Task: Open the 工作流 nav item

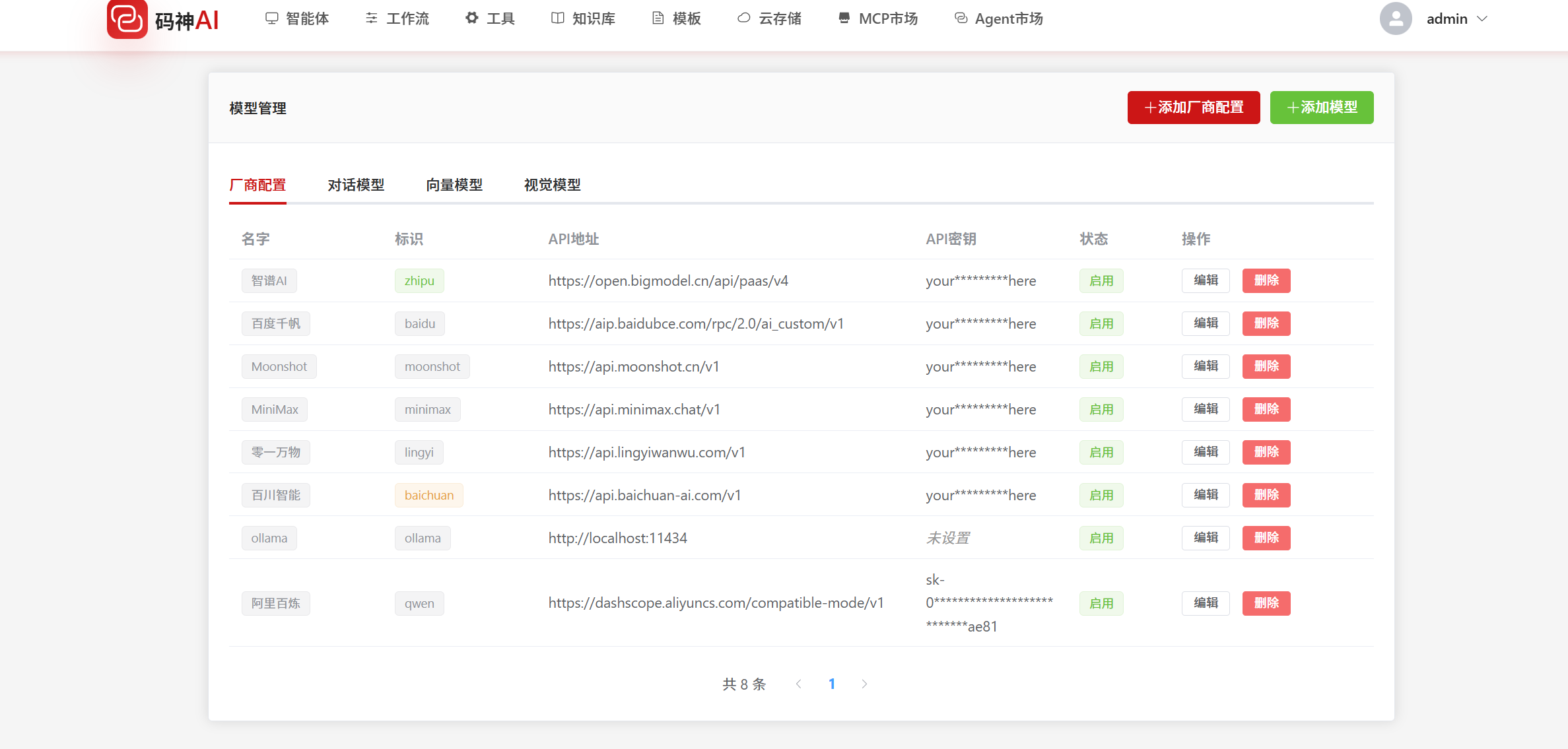Action: coord(397,18)
